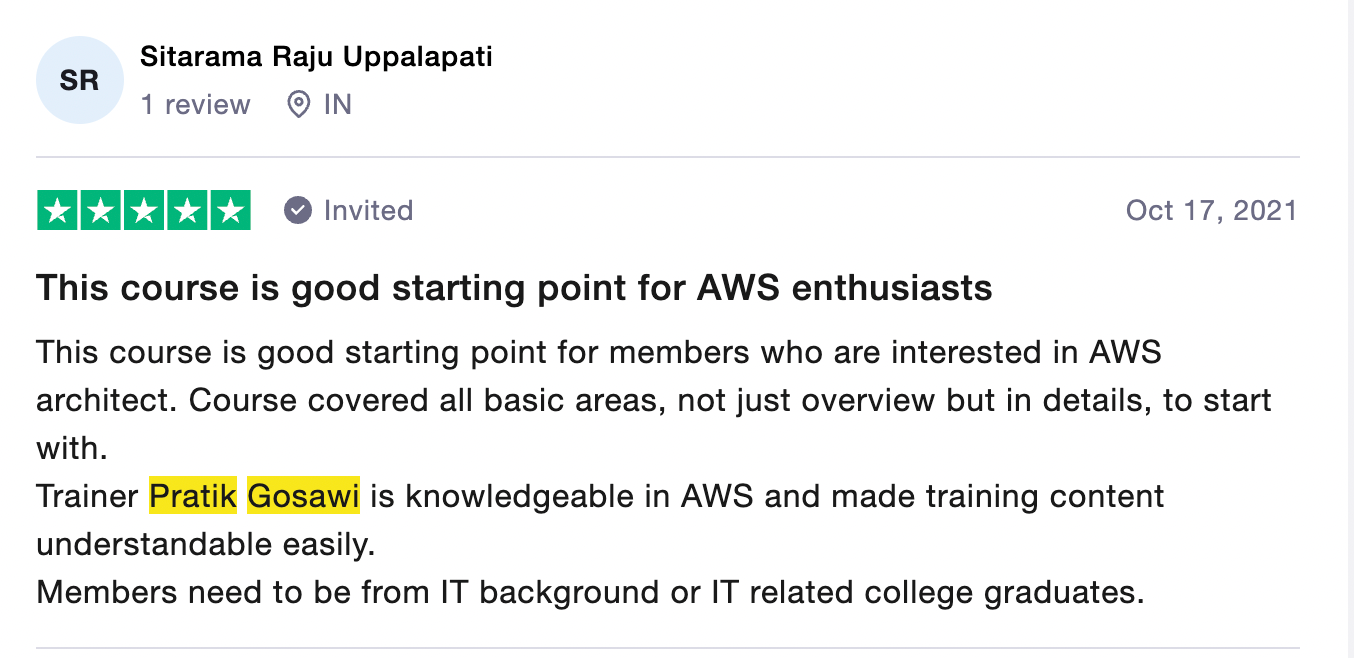Click the location pin icon

click(x=298, y=104)
